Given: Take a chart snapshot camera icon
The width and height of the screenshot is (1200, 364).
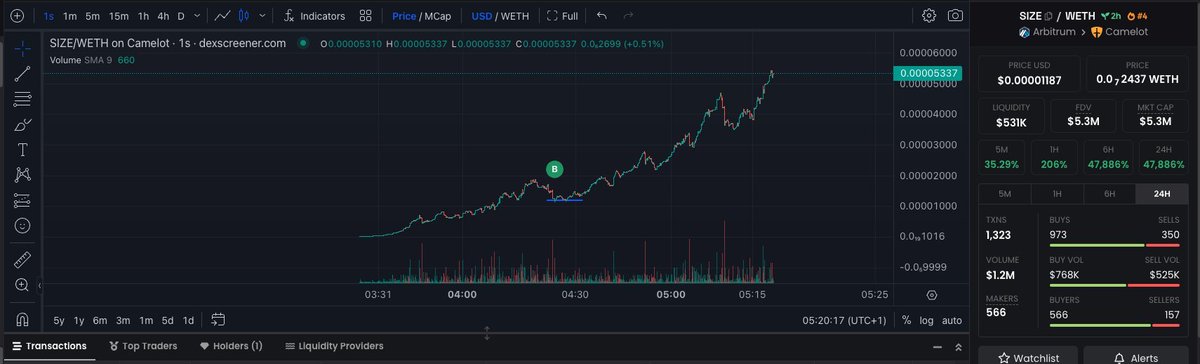Looking at the screenshot, I should [956, 16].
